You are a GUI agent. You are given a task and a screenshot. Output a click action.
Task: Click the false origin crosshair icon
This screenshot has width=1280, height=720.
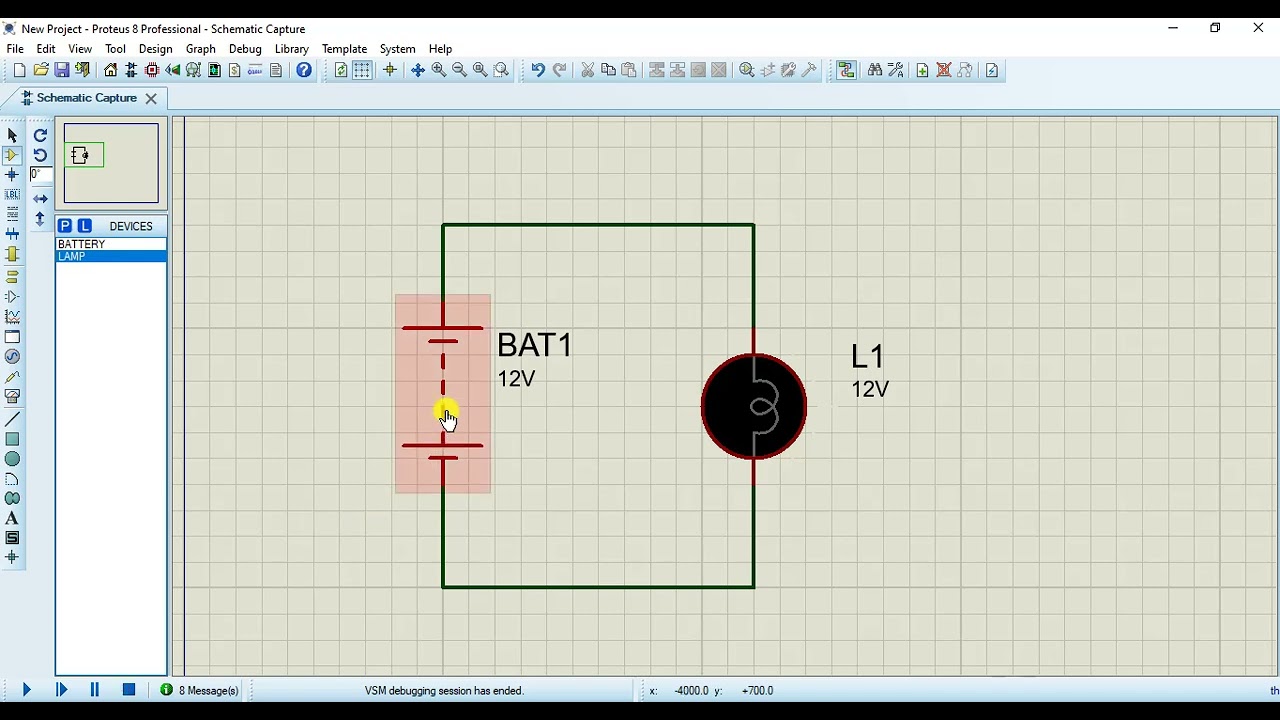pos(390,70)
